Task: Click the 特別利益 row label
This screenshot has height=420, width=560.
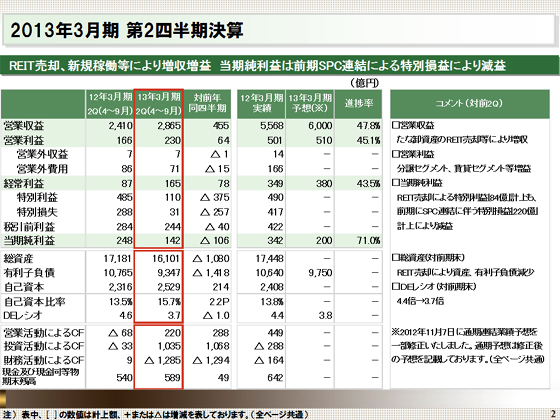Action: coord(37,198)
